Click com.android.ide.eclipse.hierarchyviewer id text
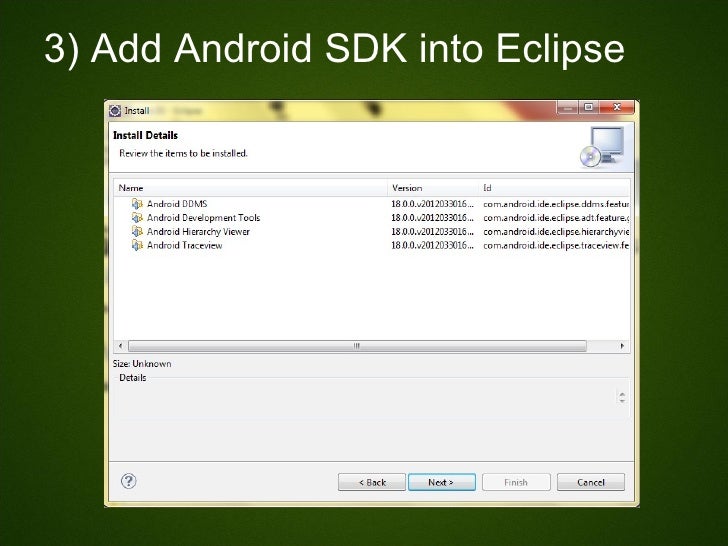 coord(556,231)
